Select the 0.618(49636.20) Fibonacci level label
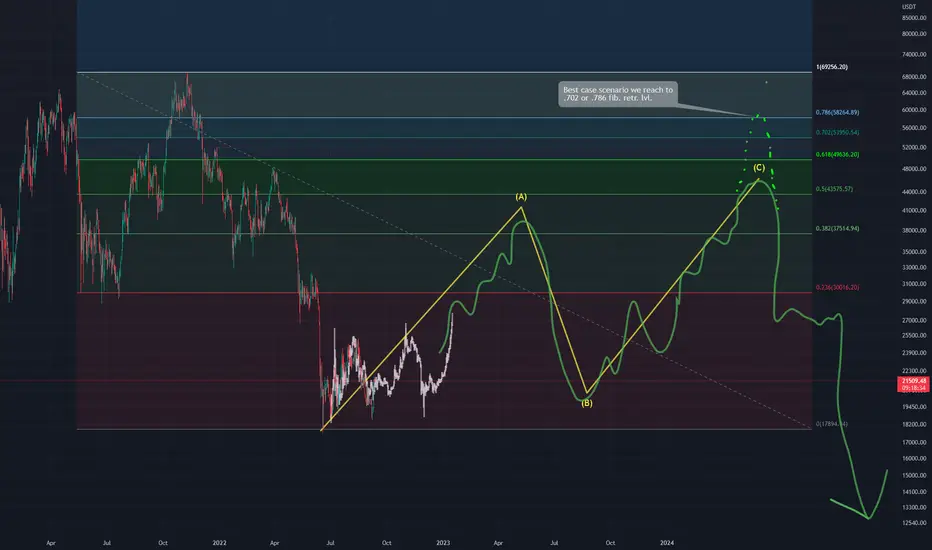This screenshot has width=932, height=550. (x=837, y=155)
